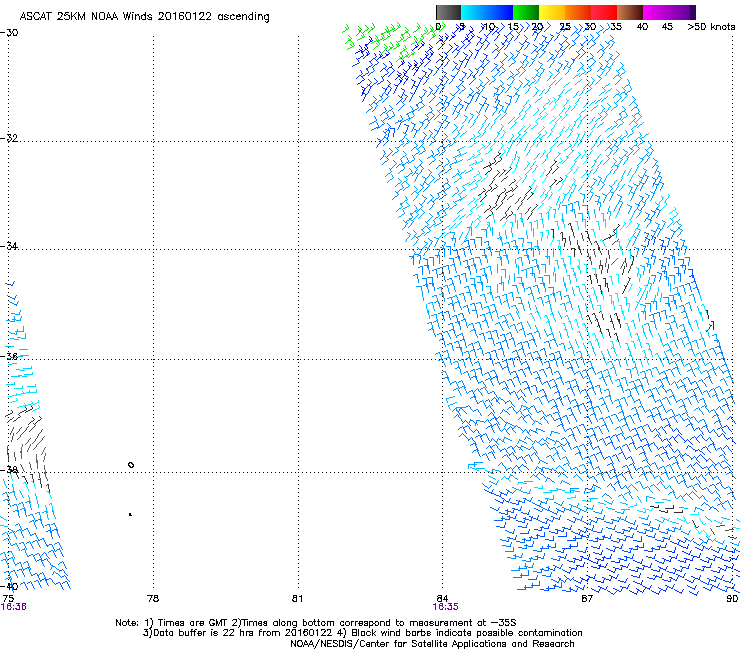Click the '>50 knots' scale label
This screenshot has width=740, height=650.
(711, 27)
